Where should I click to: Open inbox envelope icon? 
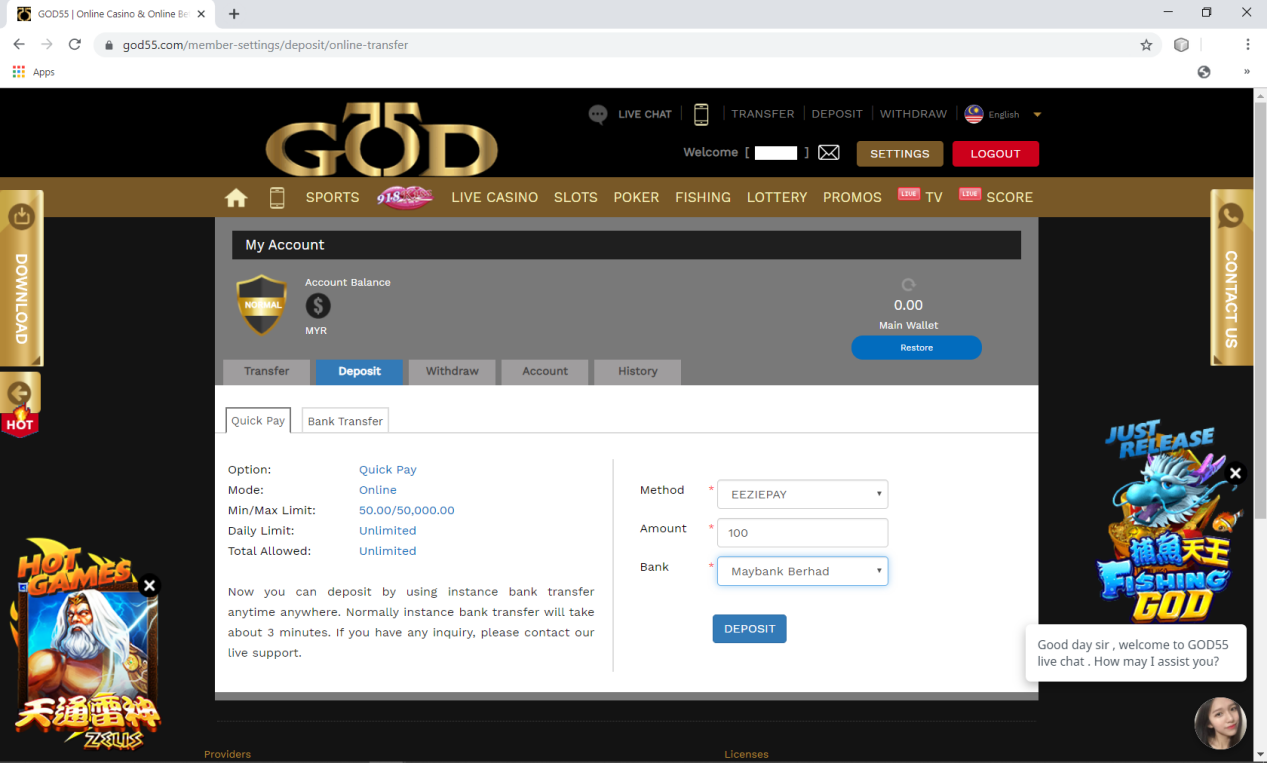(x=828, y=153)
